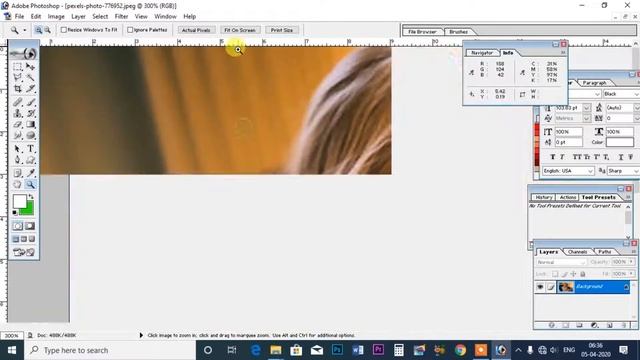Select the Clone Stamp tool
Image resolution: width=640 pixels, height=360 pixels.
[18, 113]
